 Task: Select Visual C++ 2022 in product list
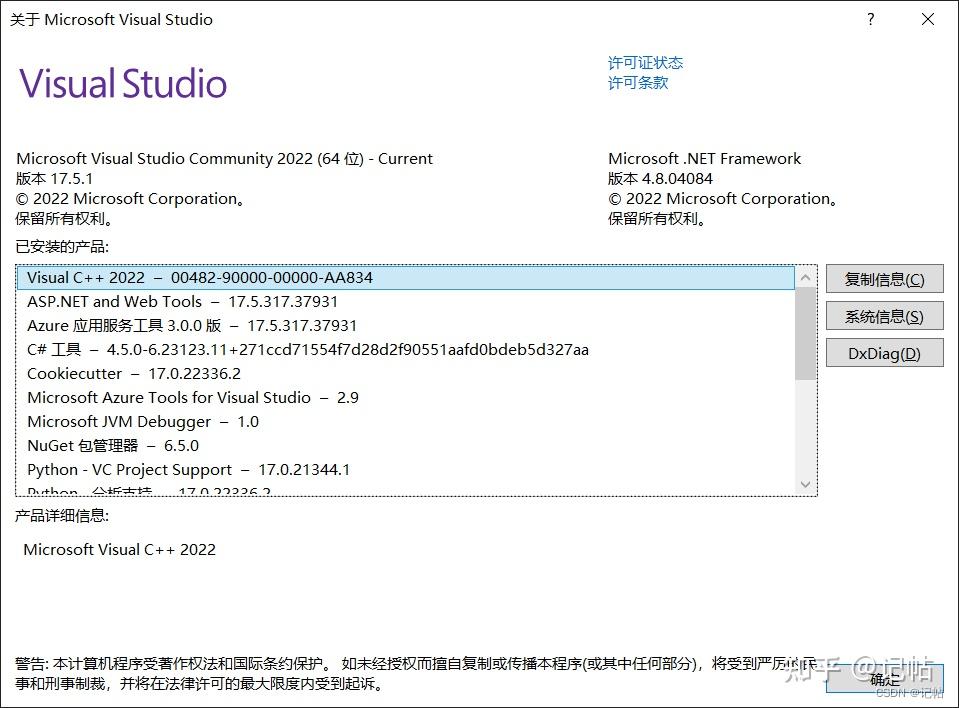200,277
